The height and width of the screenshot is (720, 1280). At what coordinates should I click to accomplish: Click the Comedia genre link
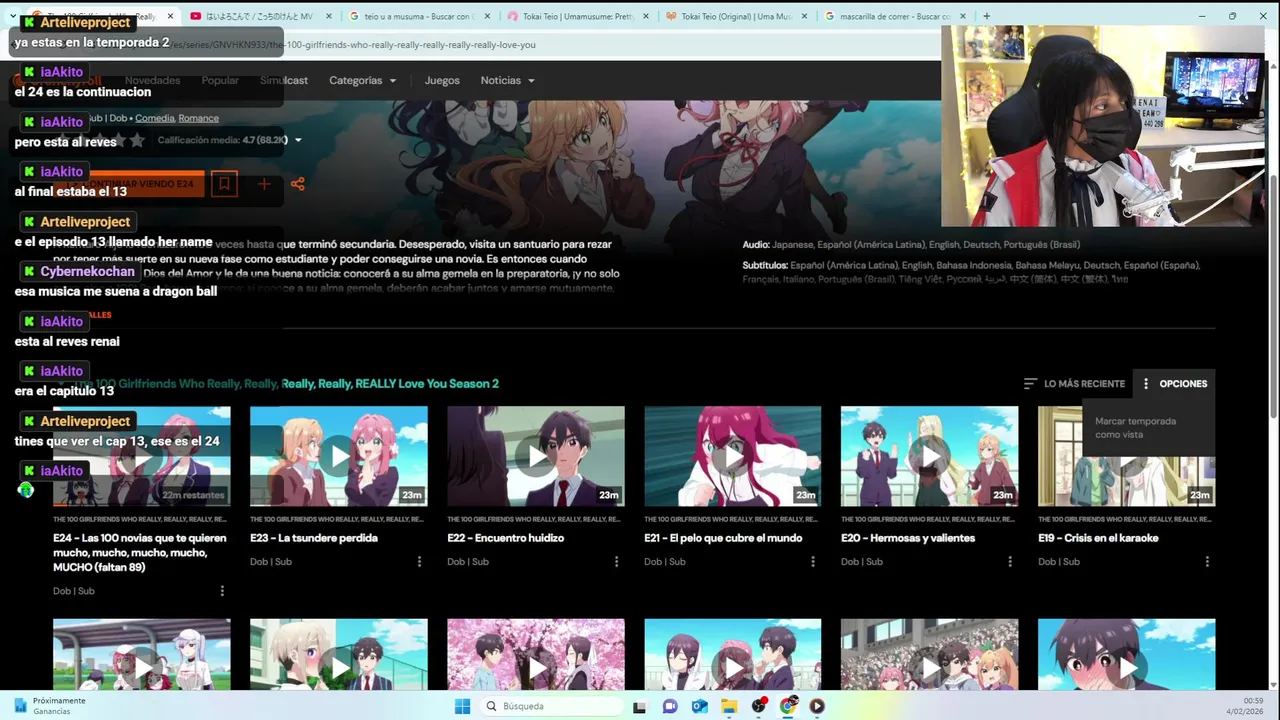click(155, 118)
